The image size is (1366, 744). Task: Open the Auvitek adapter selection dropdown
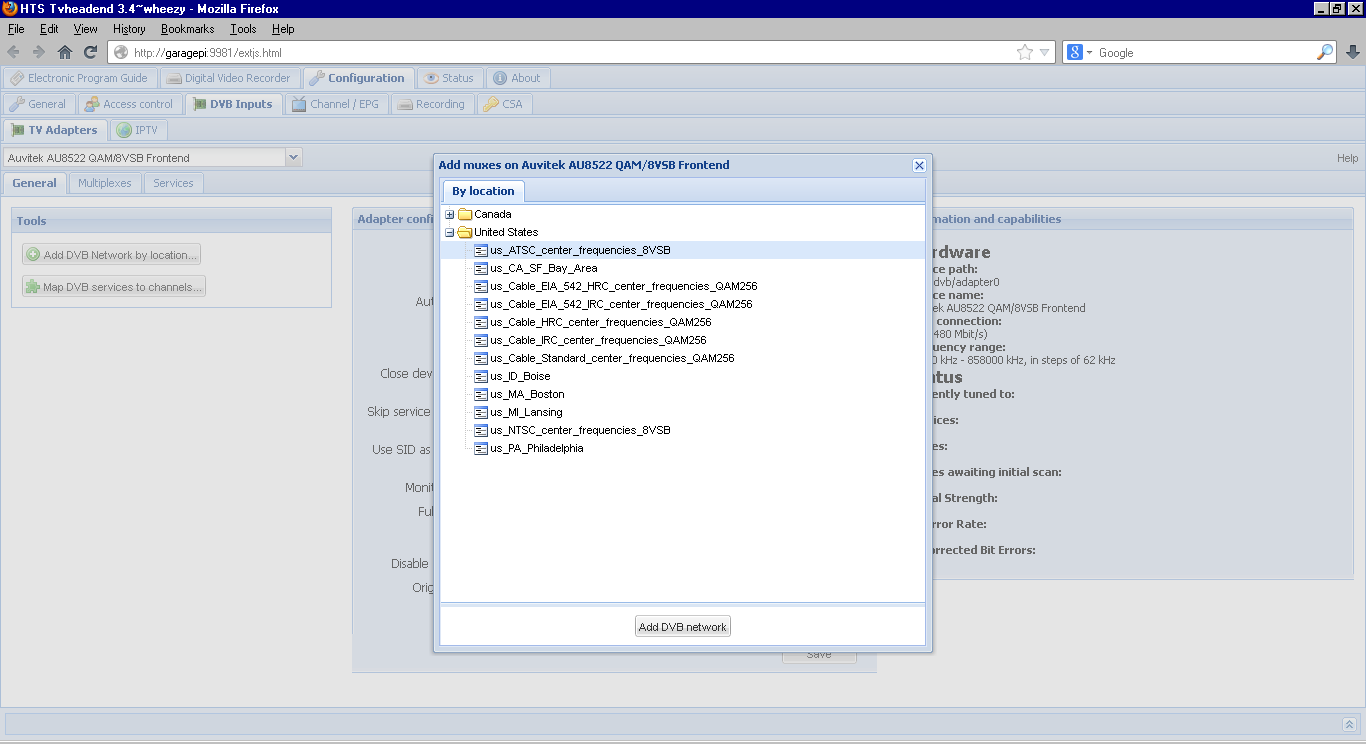click(293, 157)
